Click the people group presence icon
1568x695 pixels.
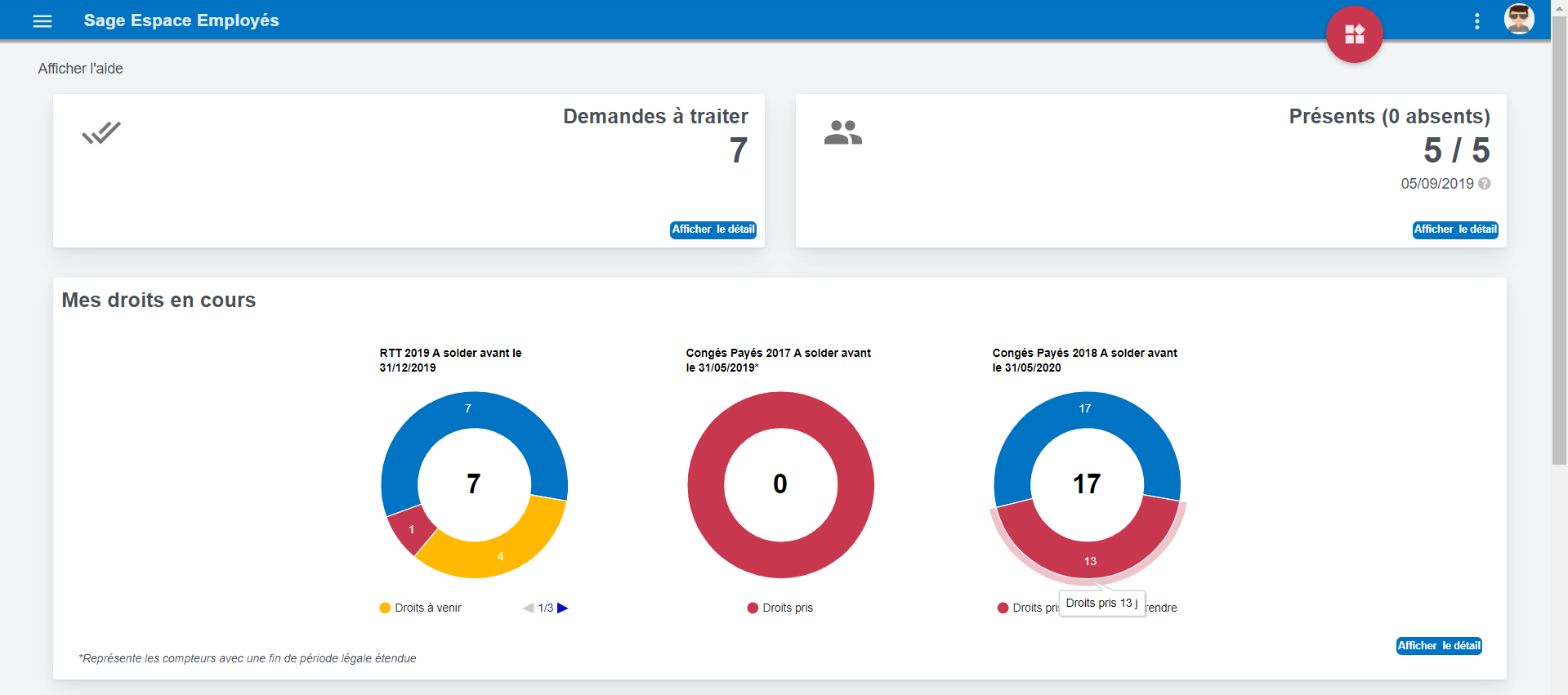(842, 132)
